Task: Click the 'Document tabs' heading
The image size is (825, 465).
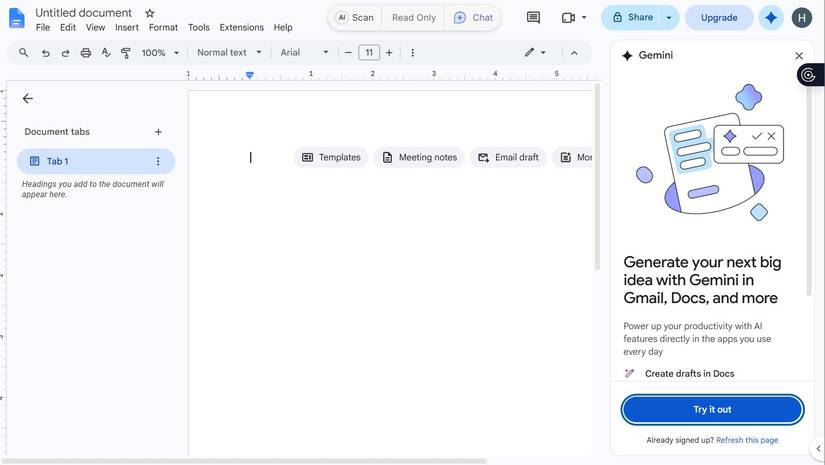Action: click(57, 132)
